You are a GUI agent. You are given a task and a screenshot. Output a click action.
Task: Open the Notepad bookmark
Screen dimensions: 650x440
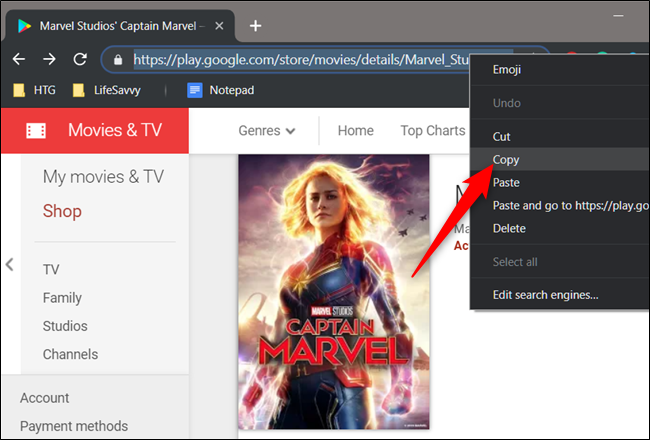click(x=221, y=90)
